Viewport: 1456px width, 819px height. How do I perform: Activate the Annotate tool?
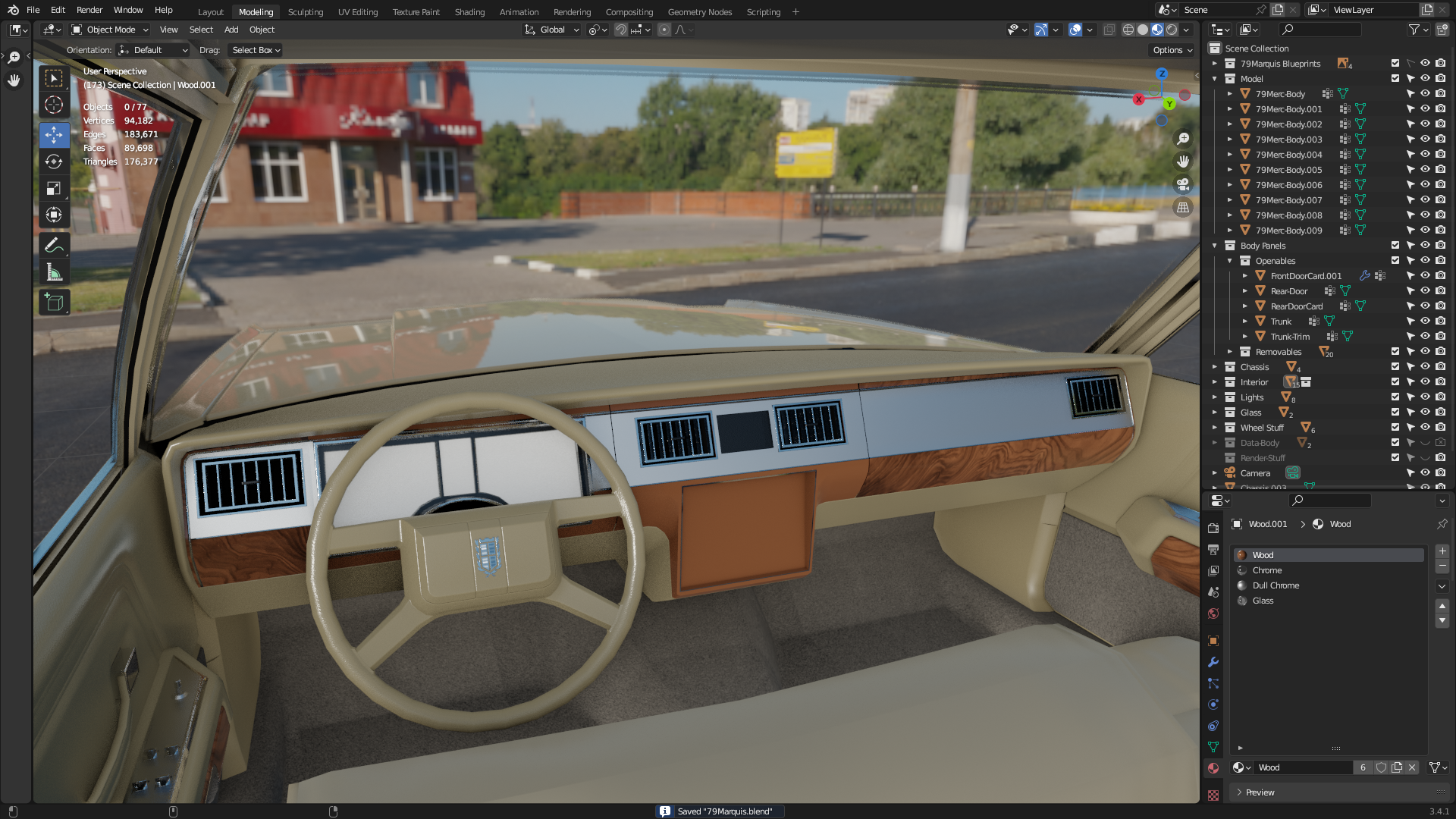pyautogui.click(x=54, y=245)
